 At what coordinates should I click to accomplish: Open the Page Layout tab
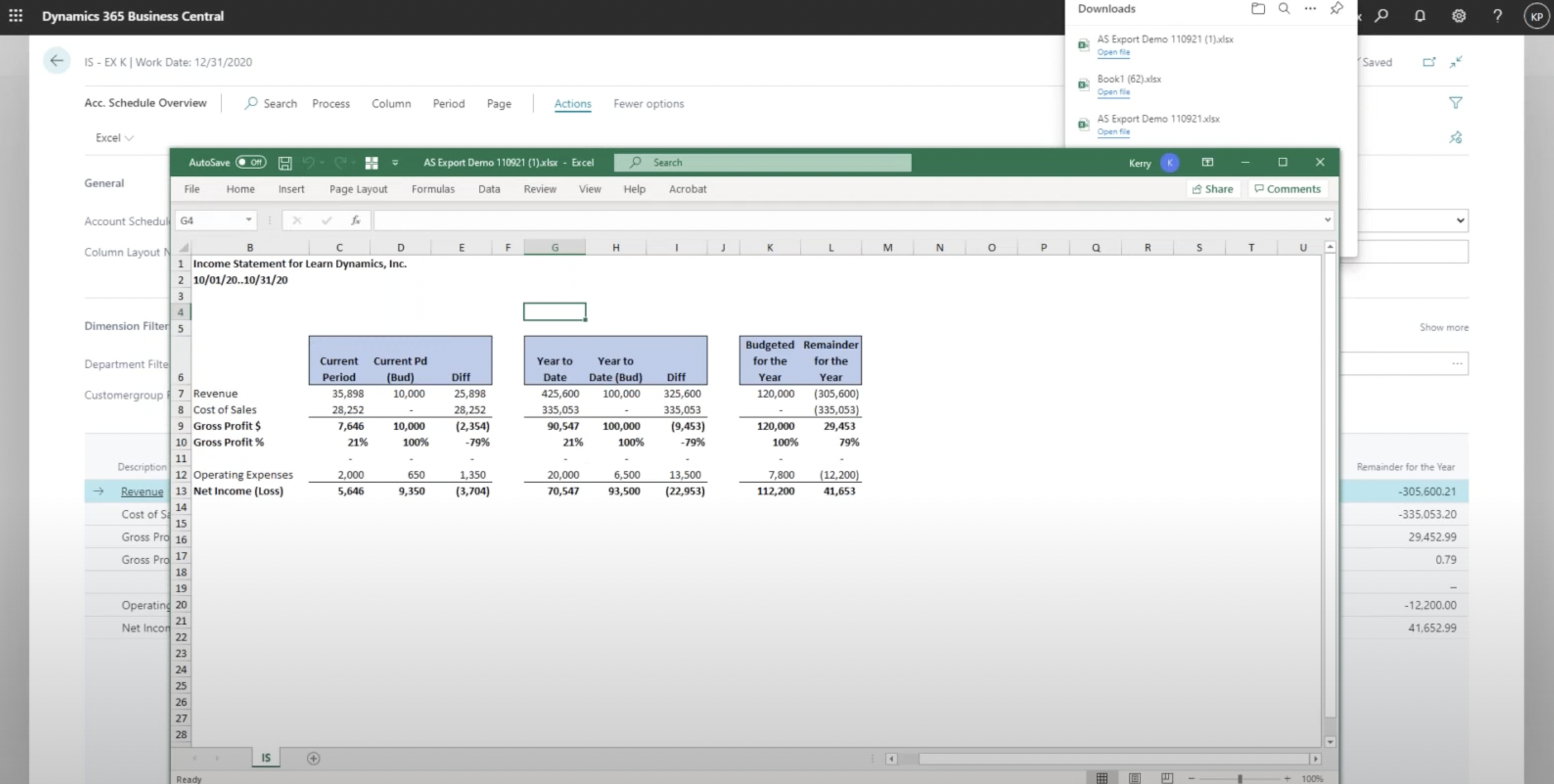[x=358, y=188]
